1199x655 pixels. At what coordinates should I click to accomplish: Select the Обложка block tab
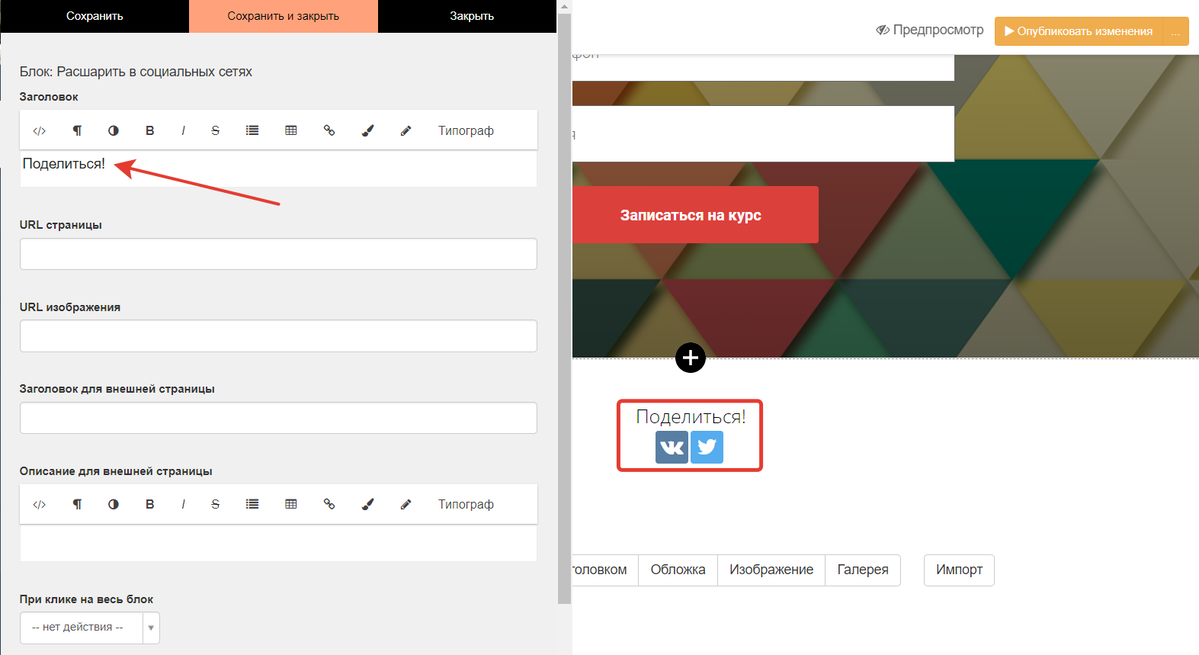[678, 570]
